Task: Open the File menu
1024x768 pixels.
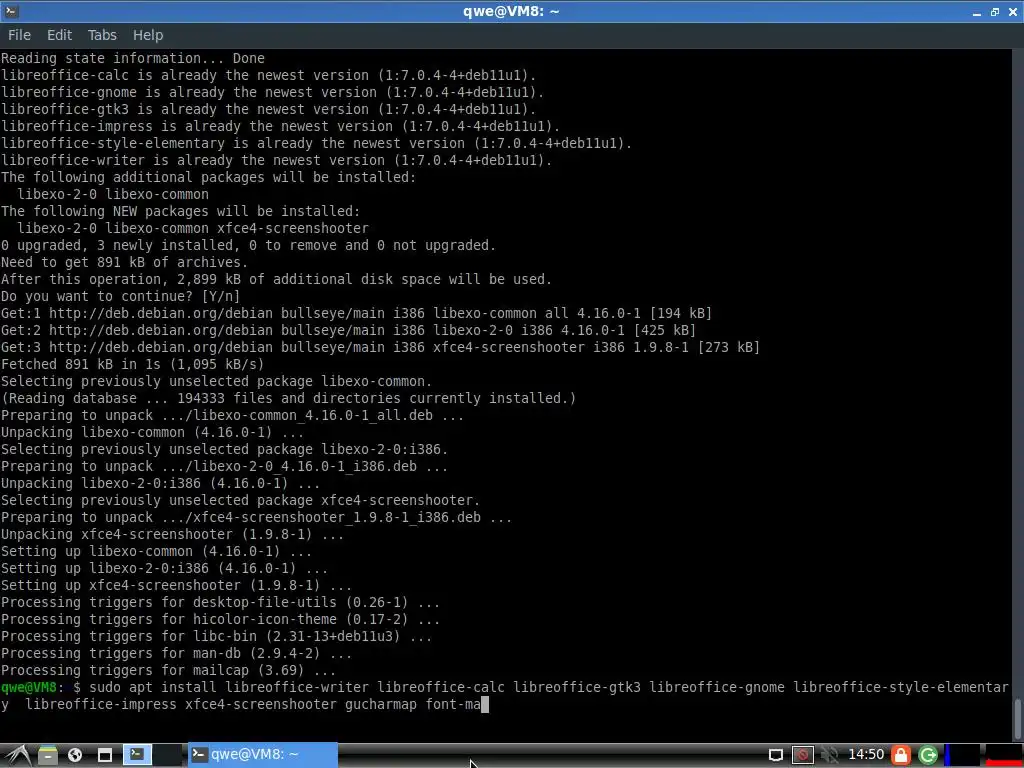Action: [19, 35]
